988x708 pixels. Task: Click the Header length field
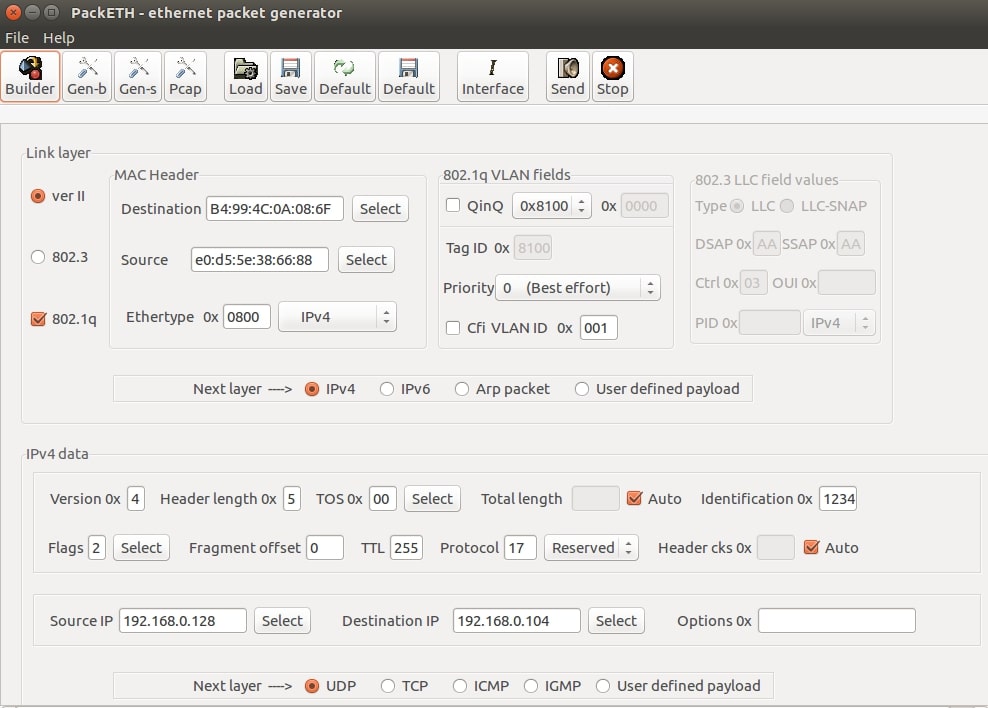pyautogui.click(x=291, y=498)
